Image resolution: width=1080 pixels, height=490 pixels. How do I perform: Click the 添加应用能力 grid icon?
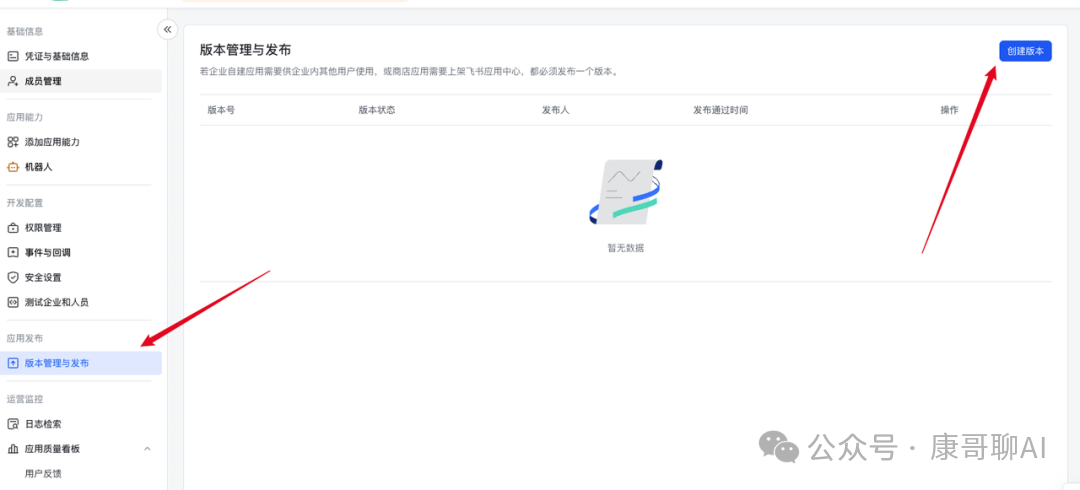tap(12, 142)
